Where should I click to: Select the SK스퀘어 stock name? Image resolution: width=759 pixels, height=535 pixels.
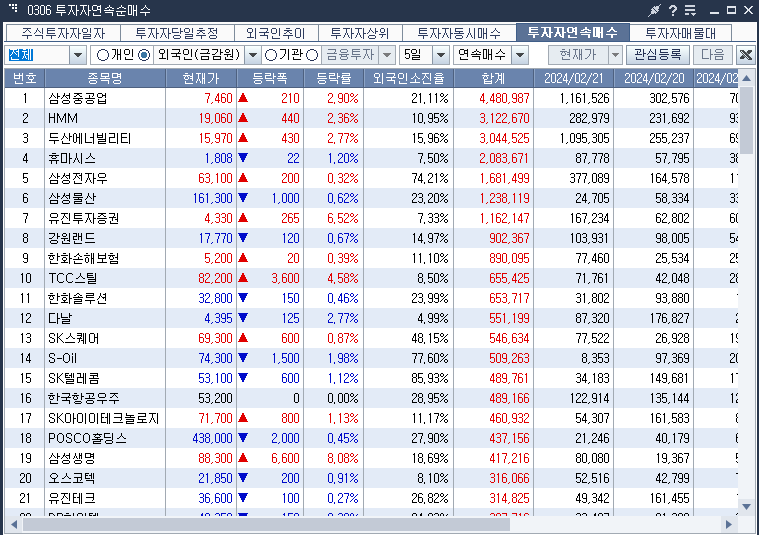click(x=74, y=338)
